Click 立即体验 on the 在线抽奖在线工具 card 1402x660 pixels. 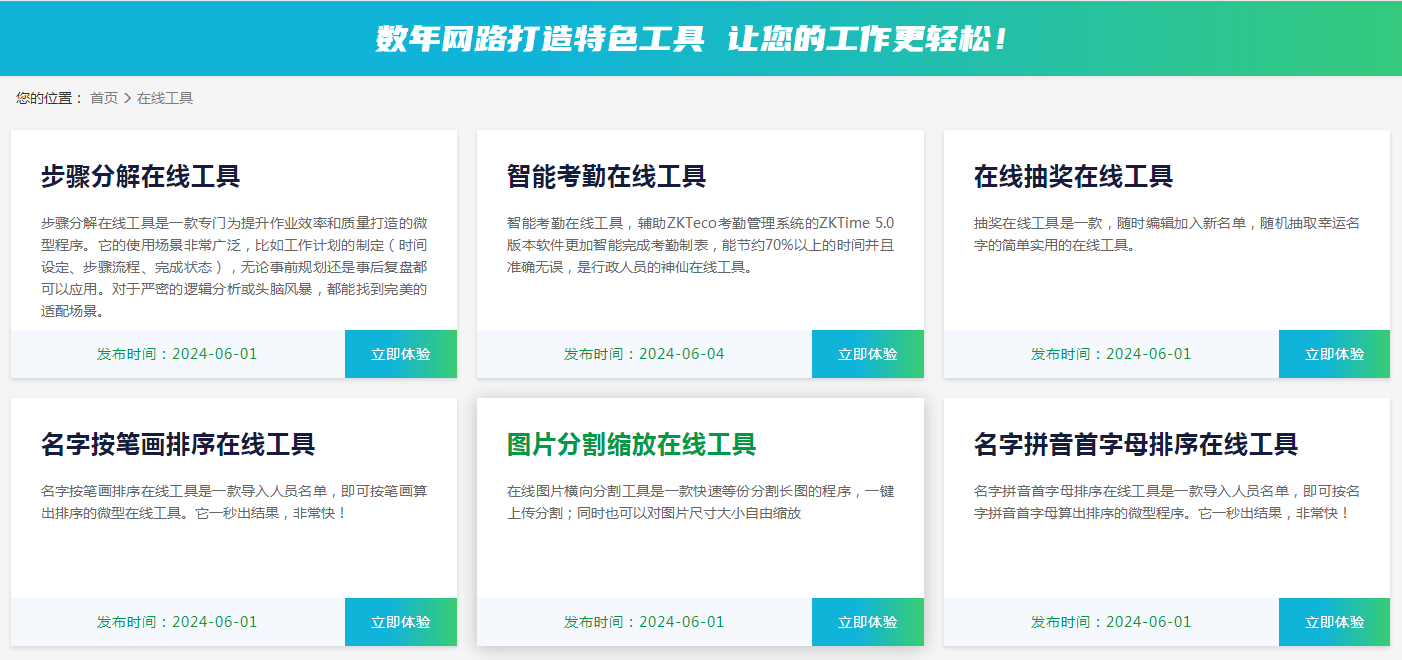tap(1334, 353)
